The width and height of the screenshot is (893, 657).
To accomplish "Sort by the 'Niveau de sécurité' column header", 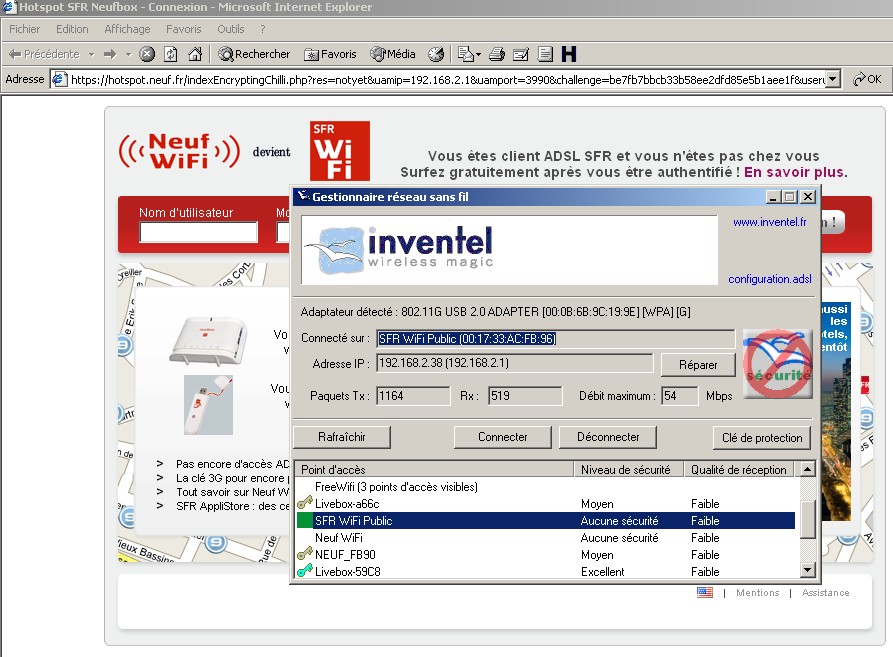I will click(629, 470).
